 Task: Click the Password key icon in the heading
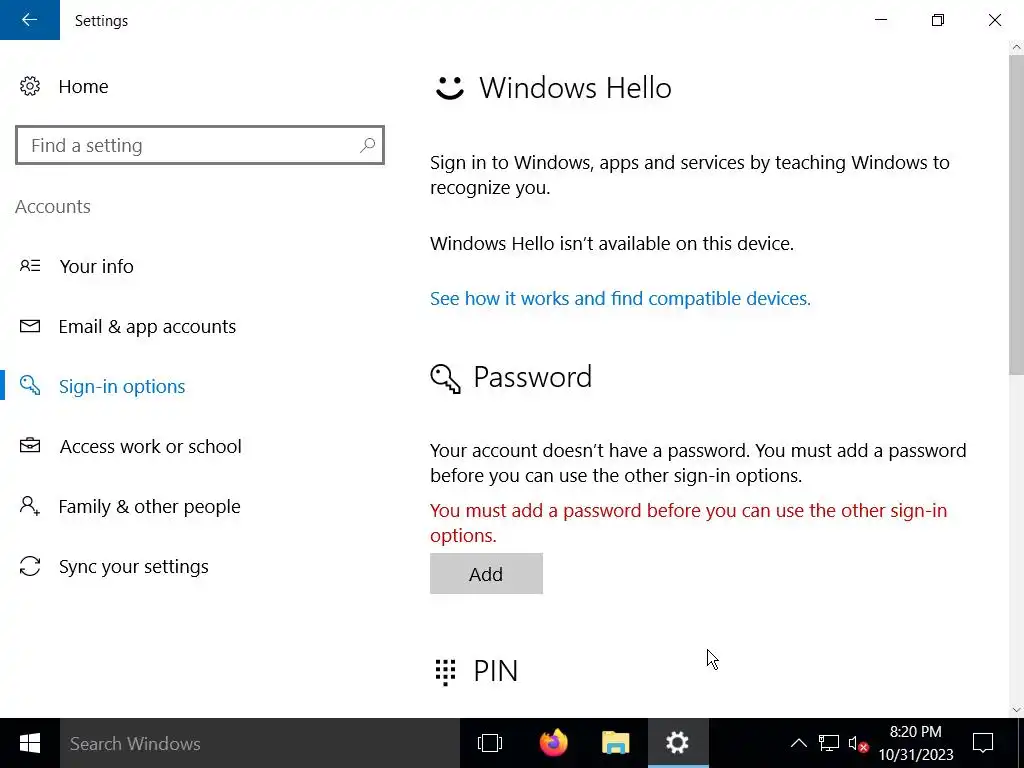tap(445, 379)
